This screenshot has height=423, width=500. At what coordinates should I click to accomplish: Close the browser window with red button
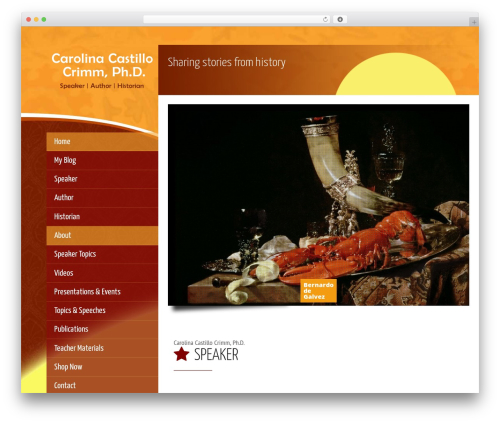[x=29, y=20]
